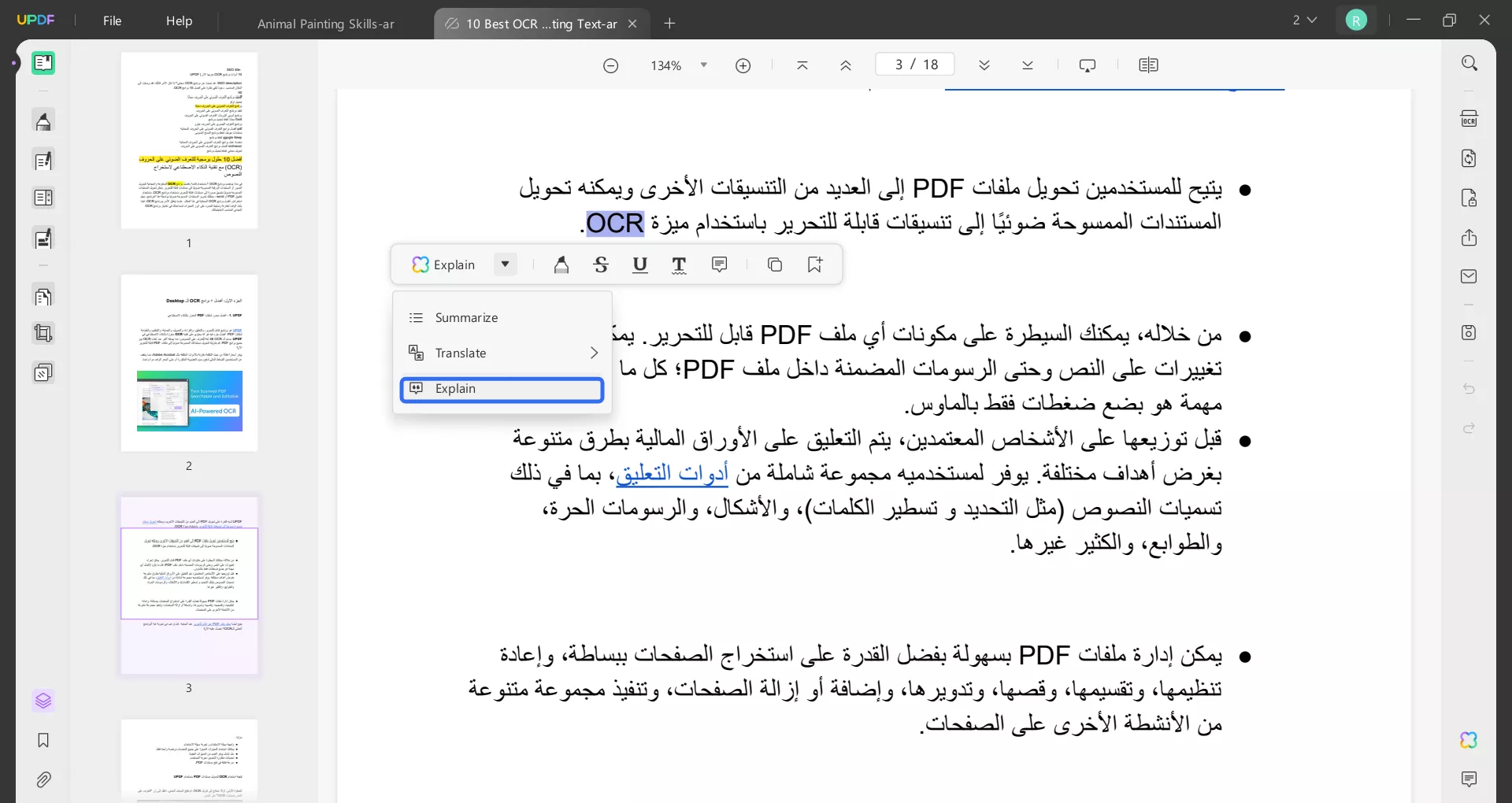The image size is (1512, 803).
Task: Click the UPDF logo
Action: pyautogui.click(x=36, y=20)
